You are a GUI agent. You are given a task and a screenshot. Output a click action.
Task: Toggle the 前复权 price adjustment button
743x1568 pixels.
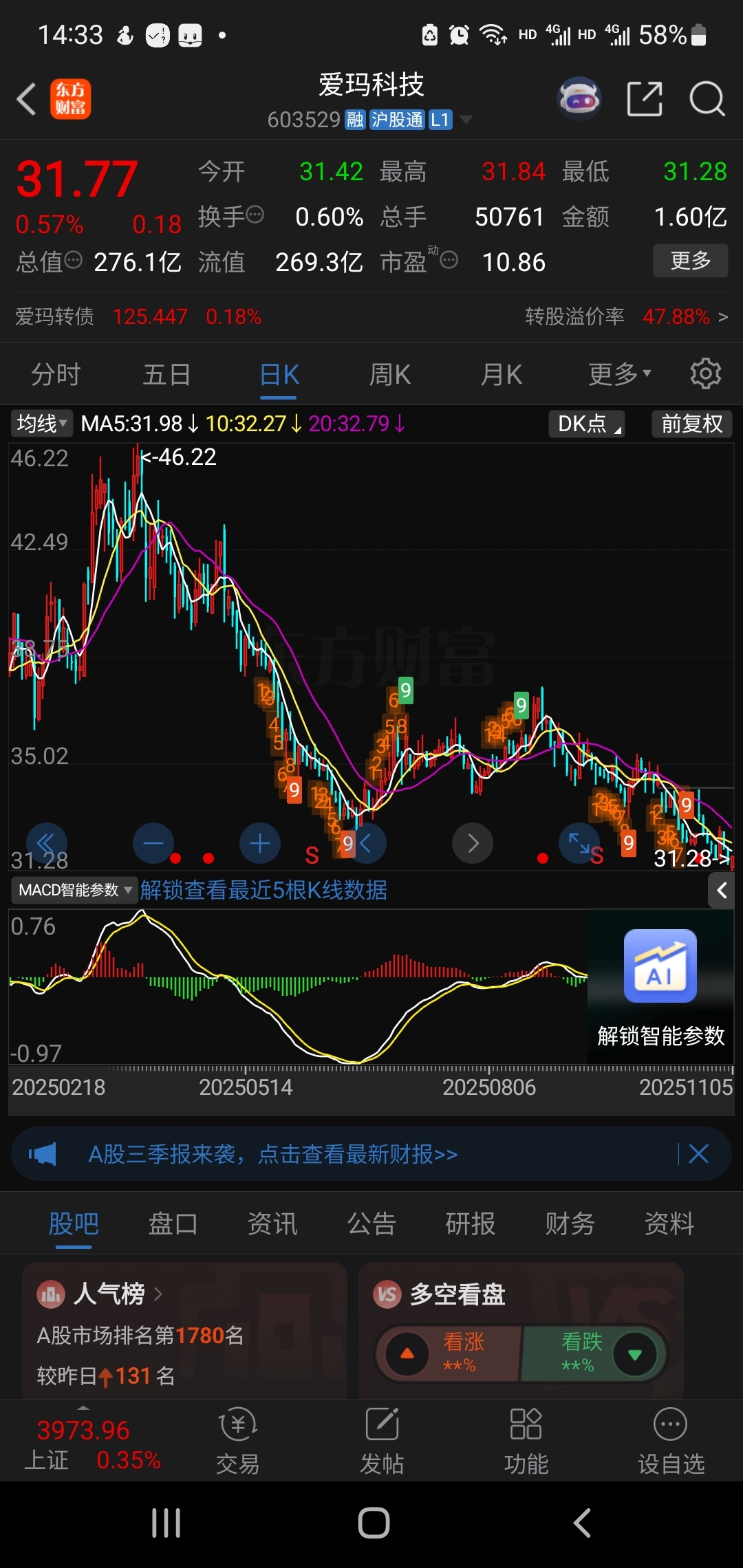pyautogui.click(x=691, y=424)
